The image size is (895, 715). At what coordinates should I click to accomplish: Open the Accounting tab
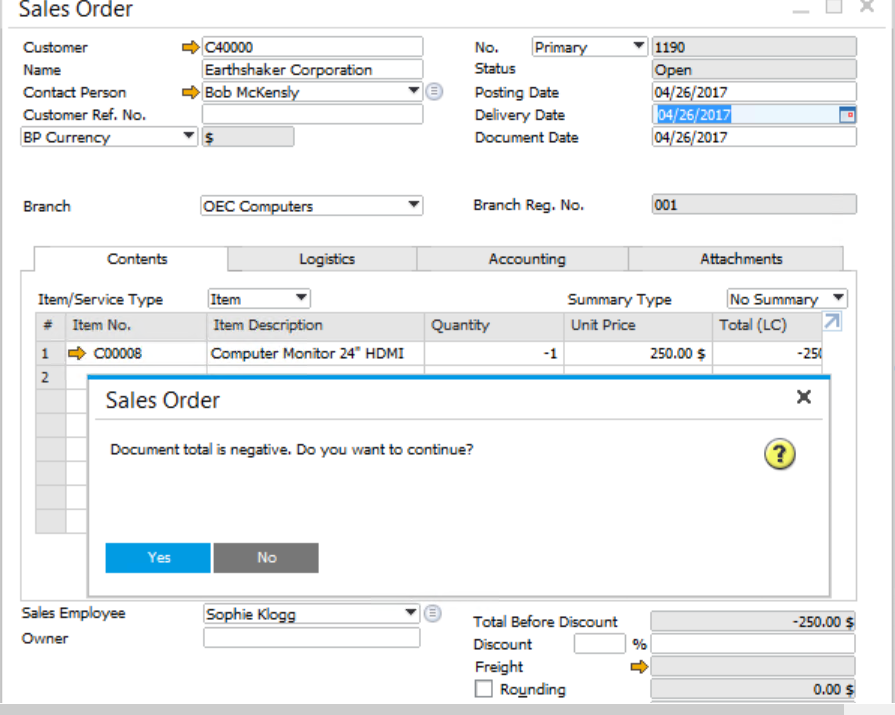(x=526, y=259)
